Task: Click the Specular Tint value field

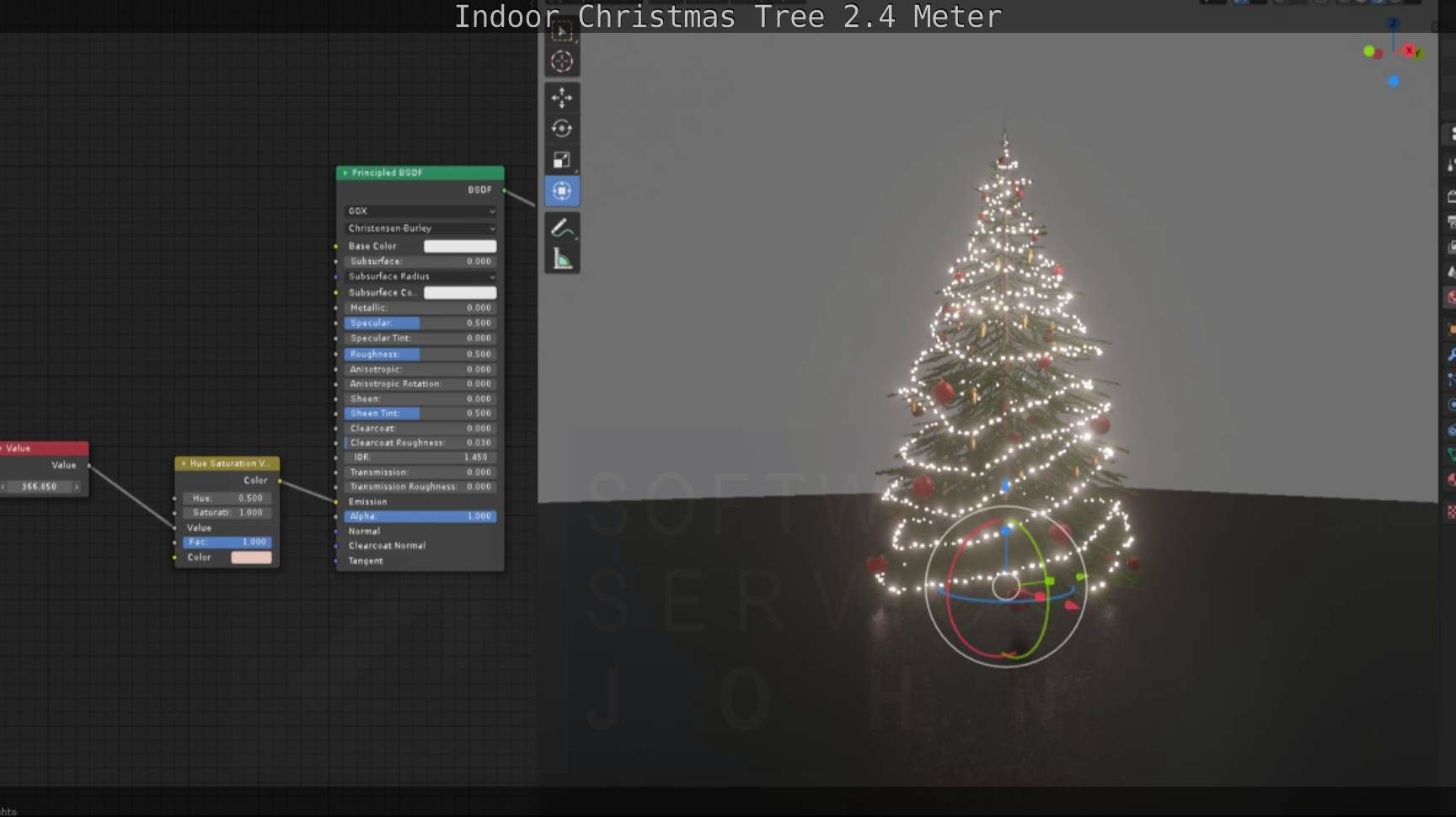Action: [420, 338]
